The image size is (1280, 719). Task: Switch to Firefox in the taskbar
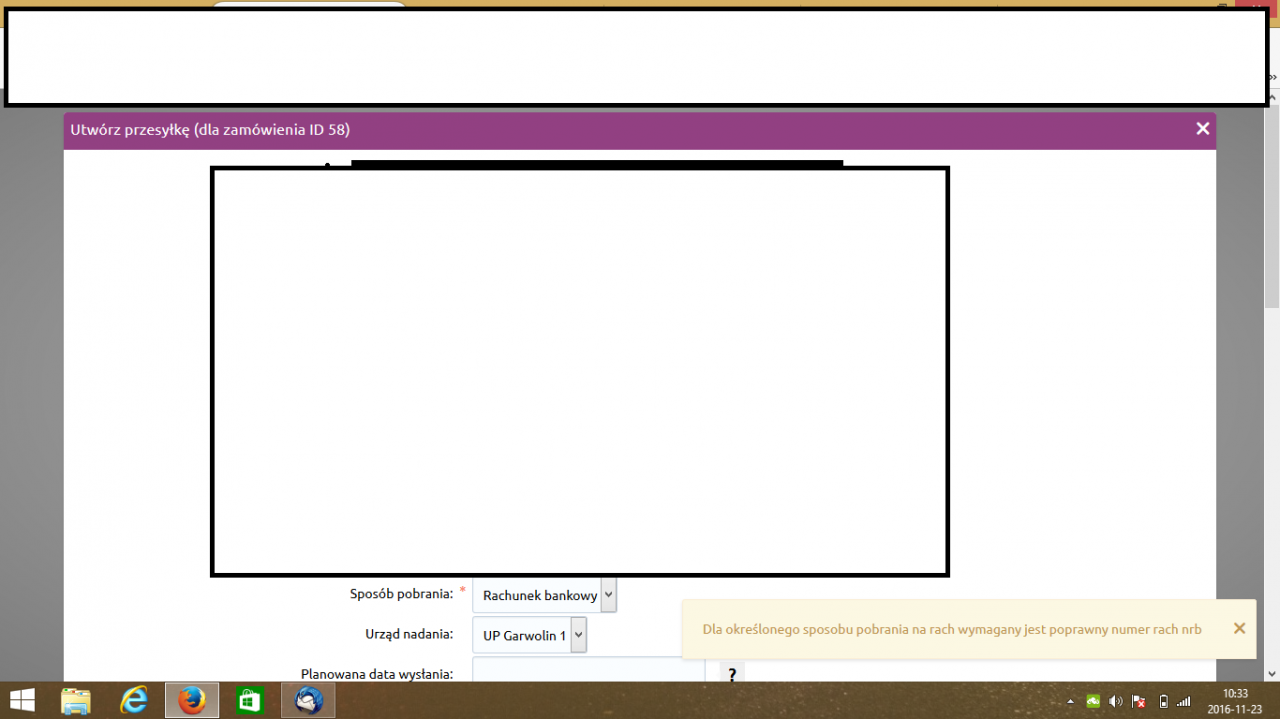[x=192, y=700]
